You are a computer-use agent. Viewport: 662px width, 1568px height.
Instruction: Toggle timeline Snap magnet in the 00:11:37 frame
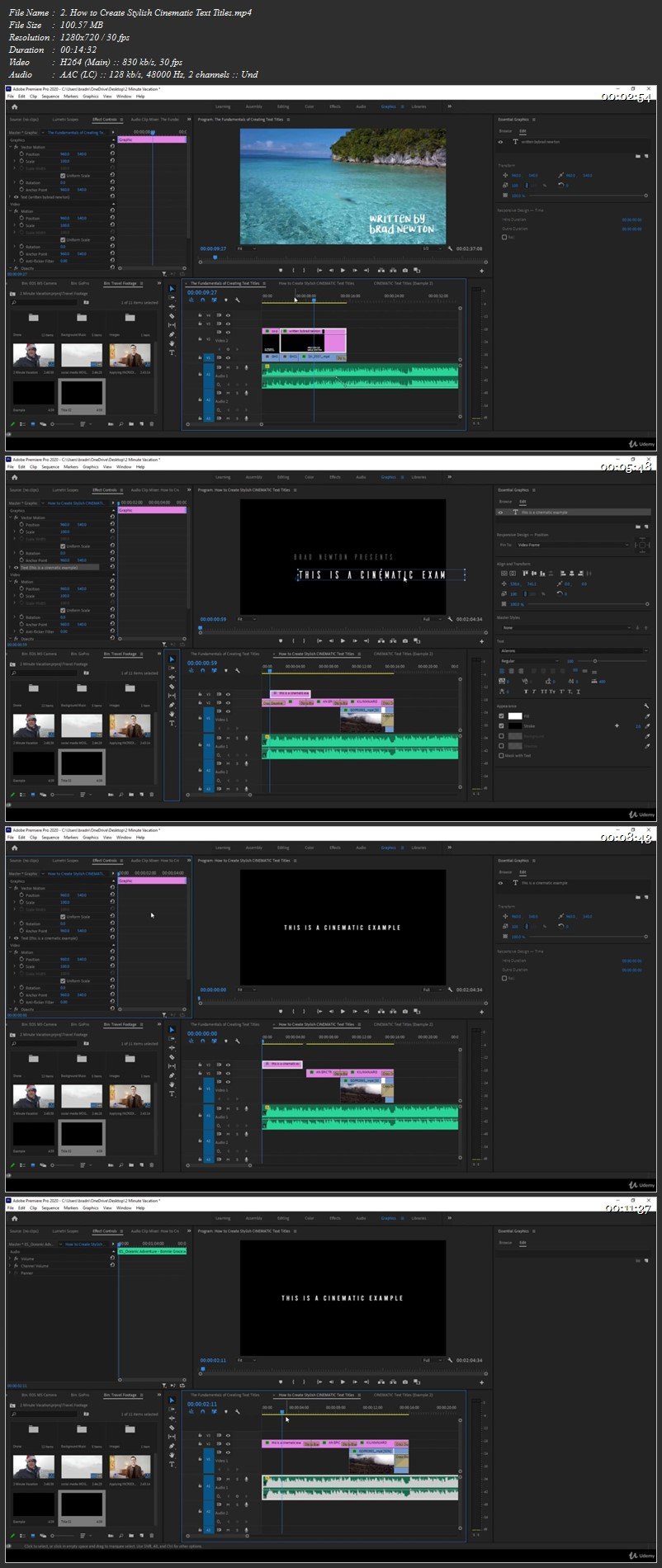pos(202,1412)
